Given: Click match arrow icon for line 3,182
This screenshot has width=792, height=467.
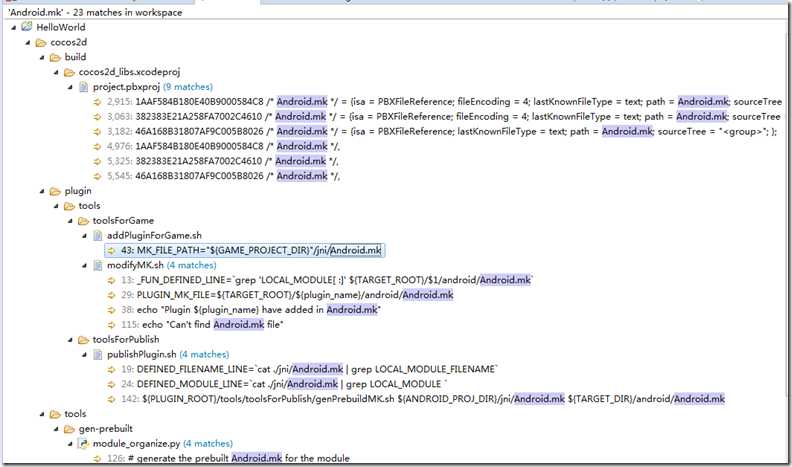Looking at the screenshot, I should coord(97,132).
